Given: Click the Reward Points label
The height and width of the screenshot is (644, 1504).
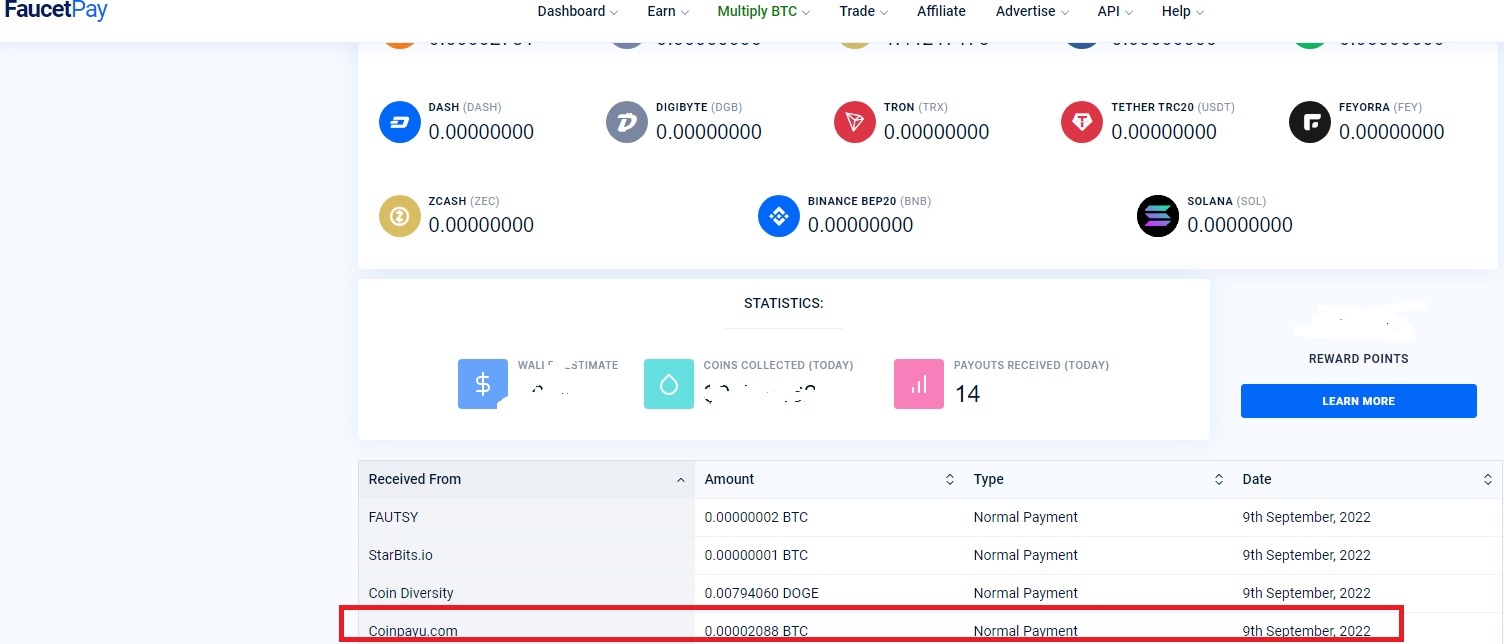Looking at the screenshot, I should tap(1358, 359).
